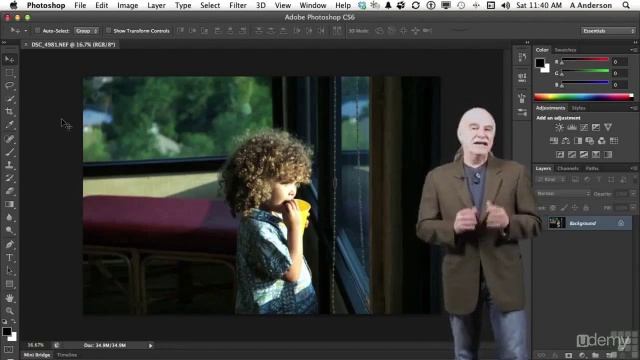This screenshot has width=640, height=360.
Task: Switch to the Paths tab
Action: coord(592,168)
